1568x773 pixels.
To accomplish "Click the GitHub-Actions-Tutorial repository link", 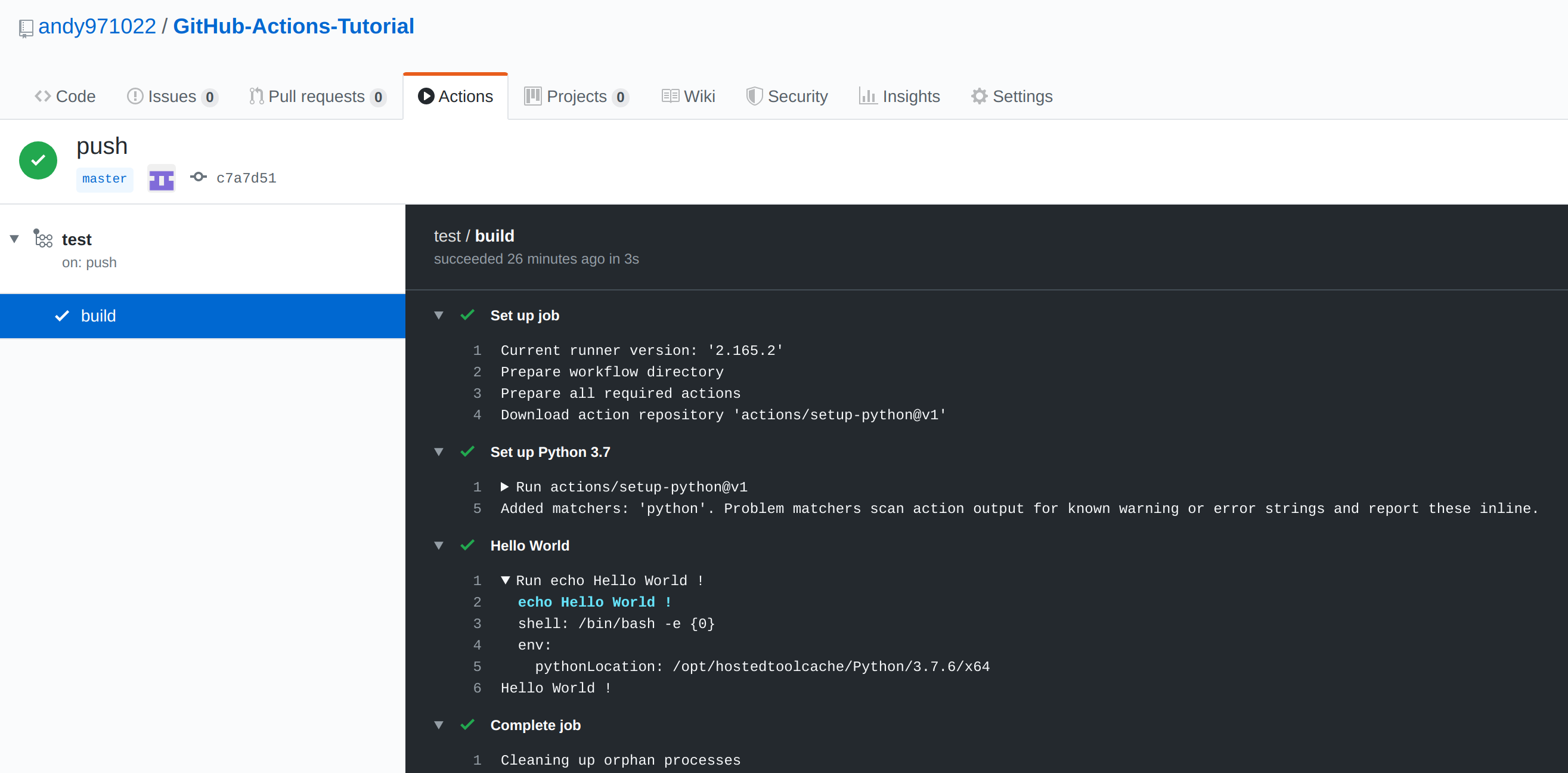I will (294, 26).
